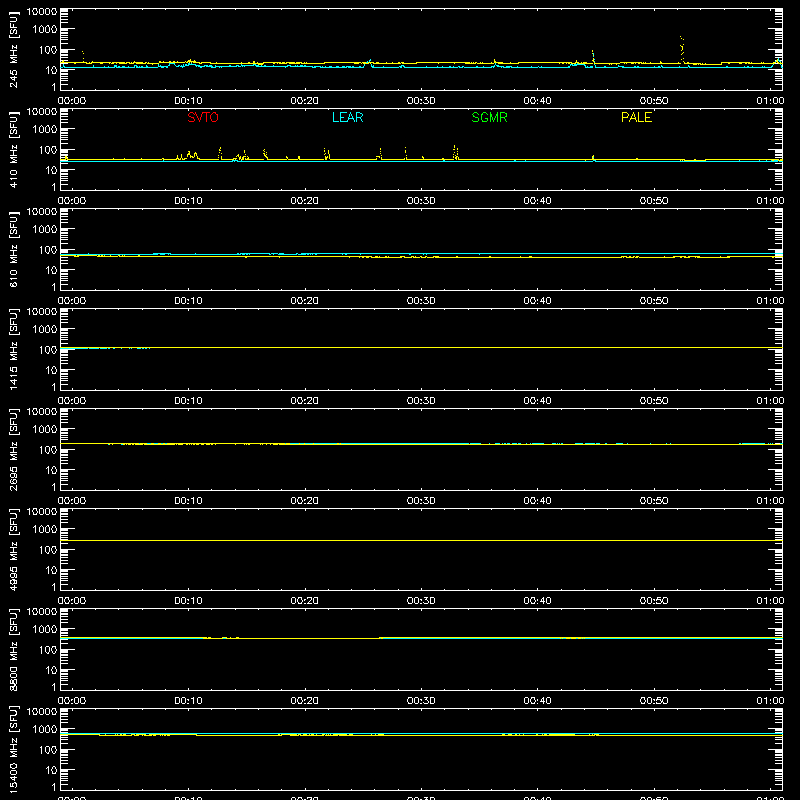The width and height of the screenshot is (800, 800).
Task: Click the 10000 tick label on 245 MHz panel
Action: click(42, 12)
